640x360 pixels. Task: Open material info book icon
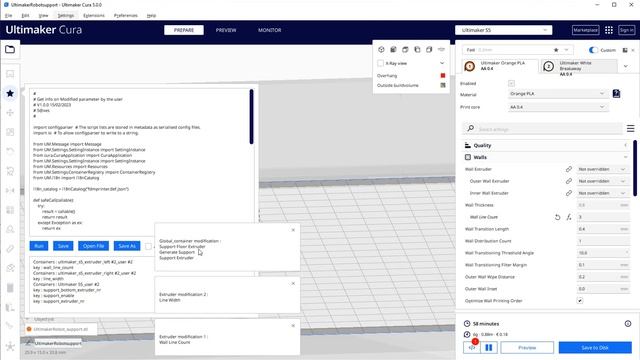(616, 94)
